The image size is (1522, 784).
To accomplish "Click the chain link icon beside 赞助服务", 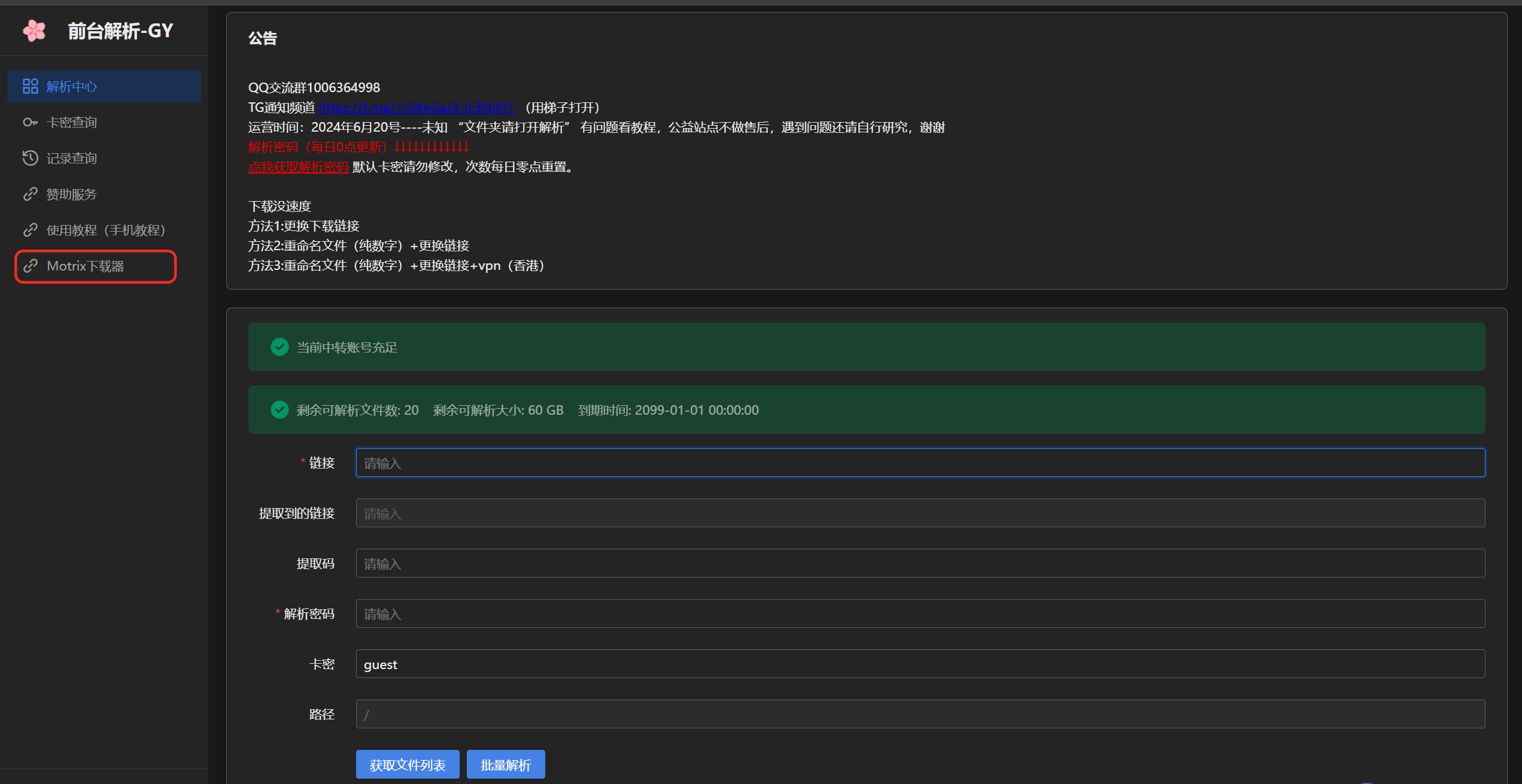I will click(30, 194).
